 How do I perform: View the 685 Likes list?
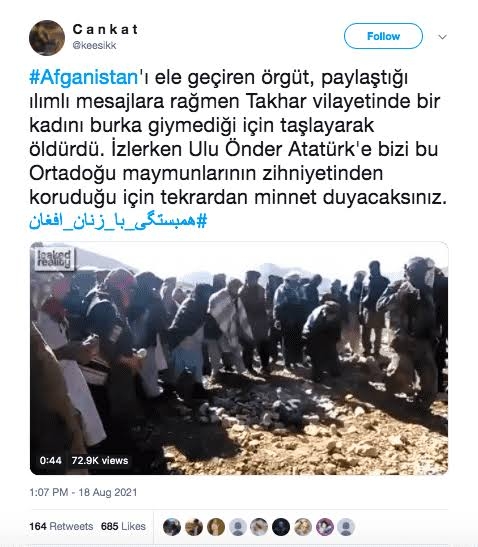point(123,526)
